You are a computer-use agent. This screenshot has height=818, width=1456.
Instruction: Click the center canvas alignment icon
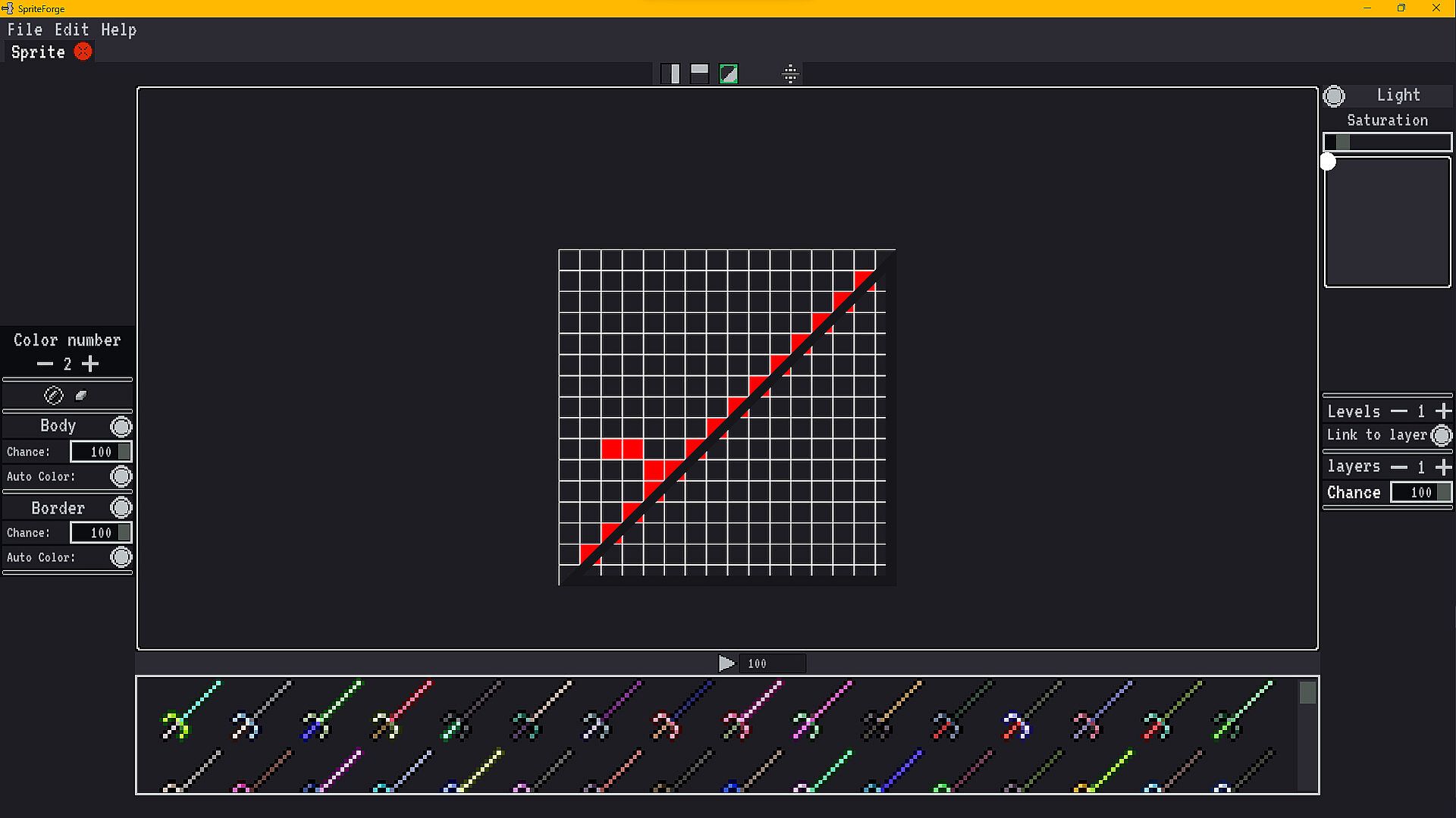tap(790, 74)
